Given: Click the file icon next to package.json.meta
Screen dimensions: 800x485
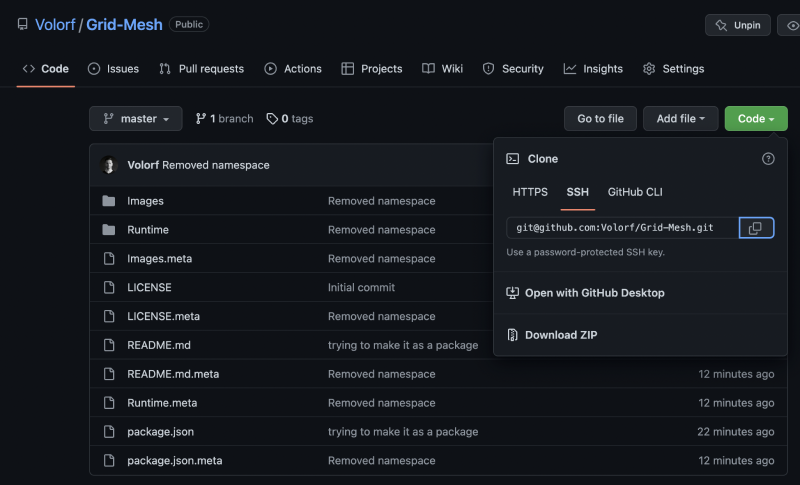Looking at the screenshot, I should coord(109,461).
